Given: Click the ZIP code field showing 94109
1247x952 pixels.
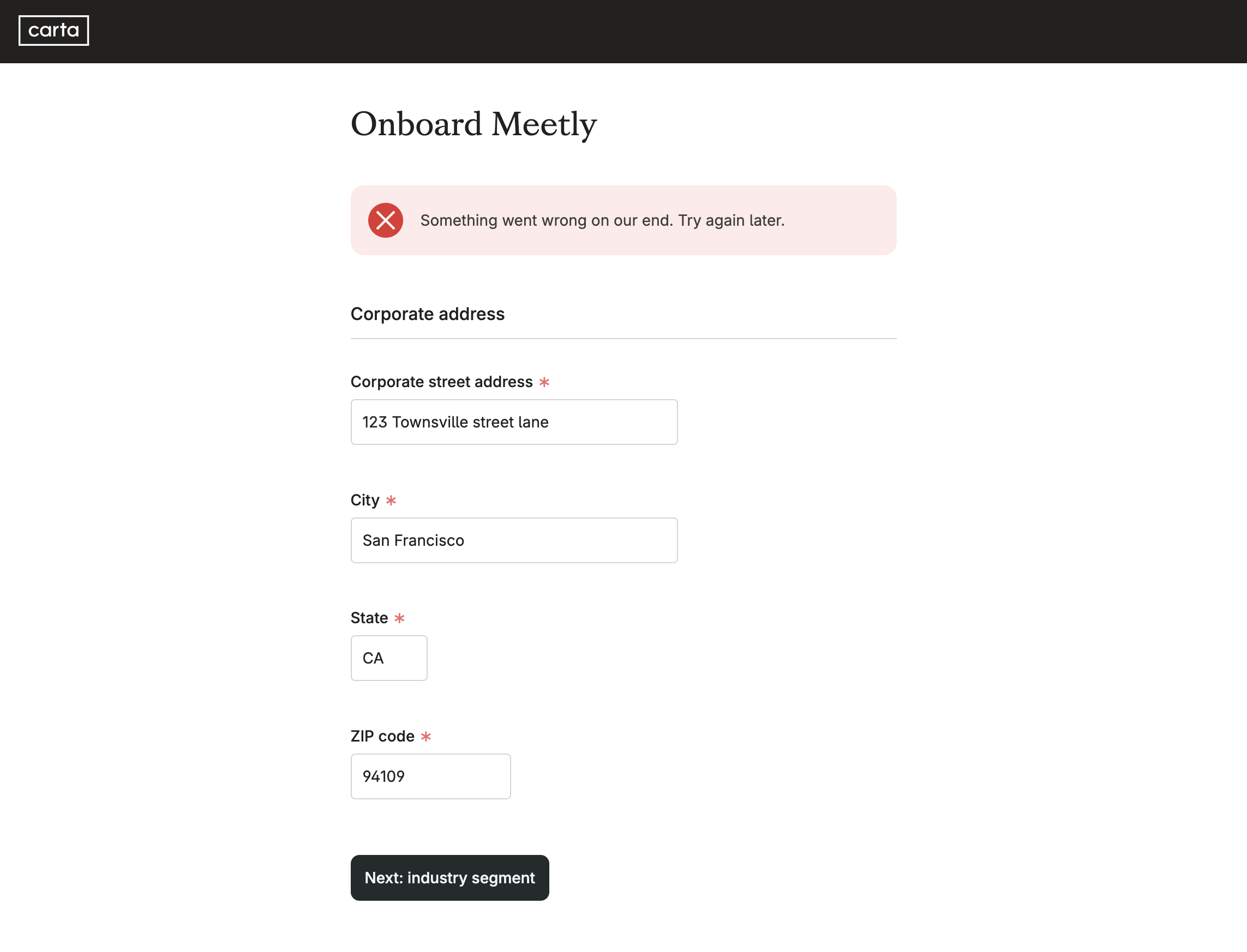Looking at the screenshot, I should (x=430, y=776).
